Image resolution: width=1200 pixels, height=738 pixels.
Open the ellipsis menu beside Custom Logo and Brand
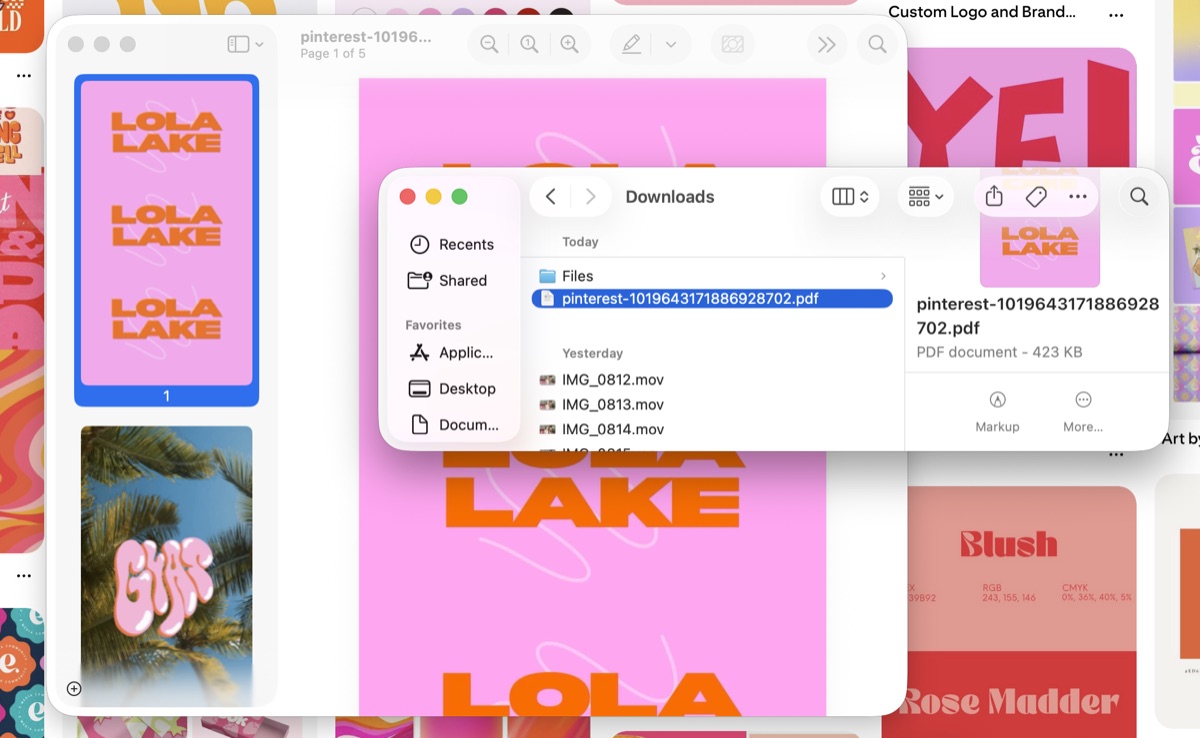(1117, 15)
